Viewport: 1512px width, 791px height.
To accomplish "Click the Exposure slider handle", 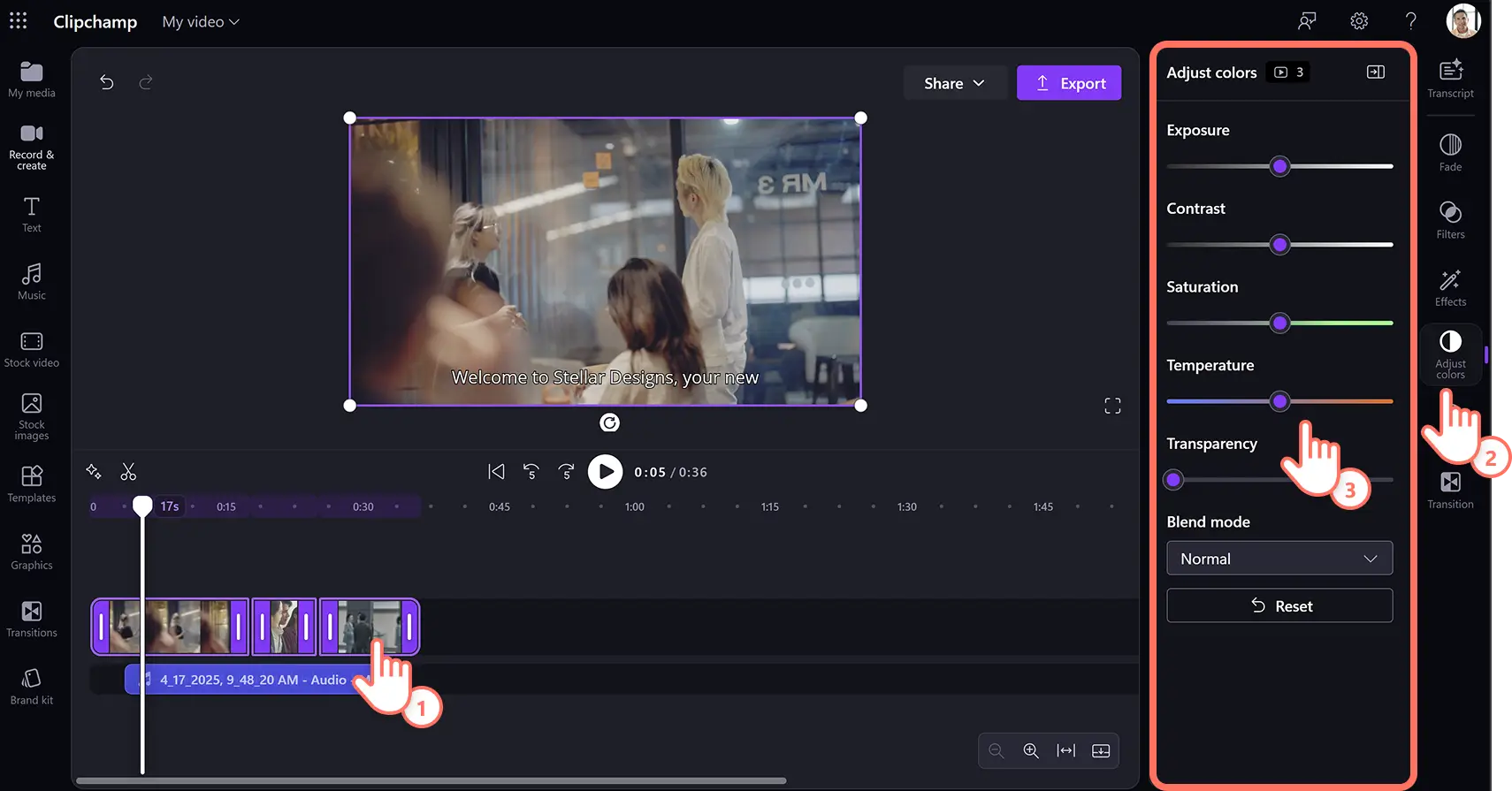I will [1279, 166].
